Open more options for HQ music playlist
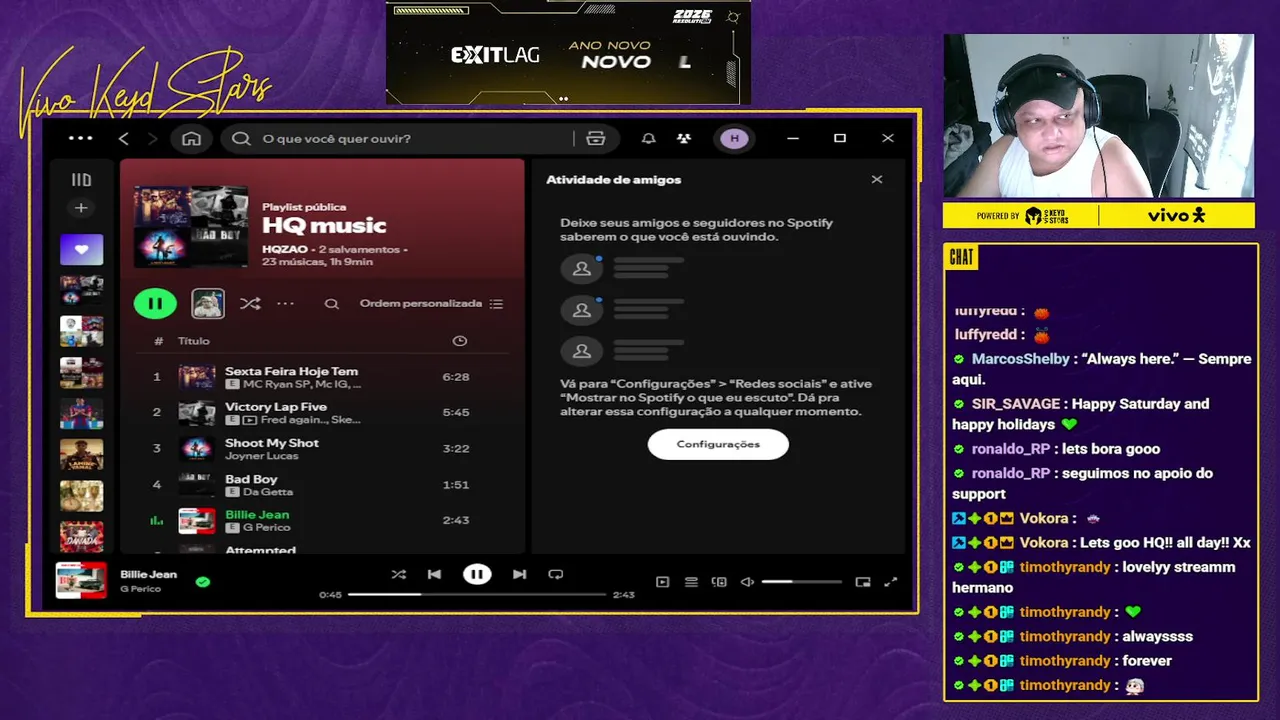The width and height of the screenshot is (1280, 720). [x=286, y=304]
